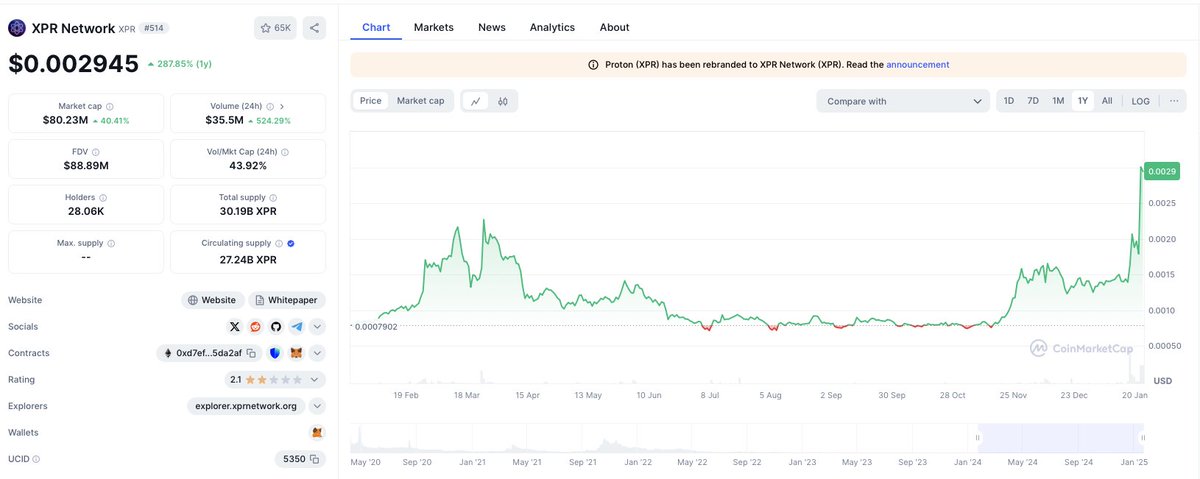The width and height of the screenshot is (1200, 479).
Task: Click the highlighted range selector window
Action: [x=1061, y=438]
